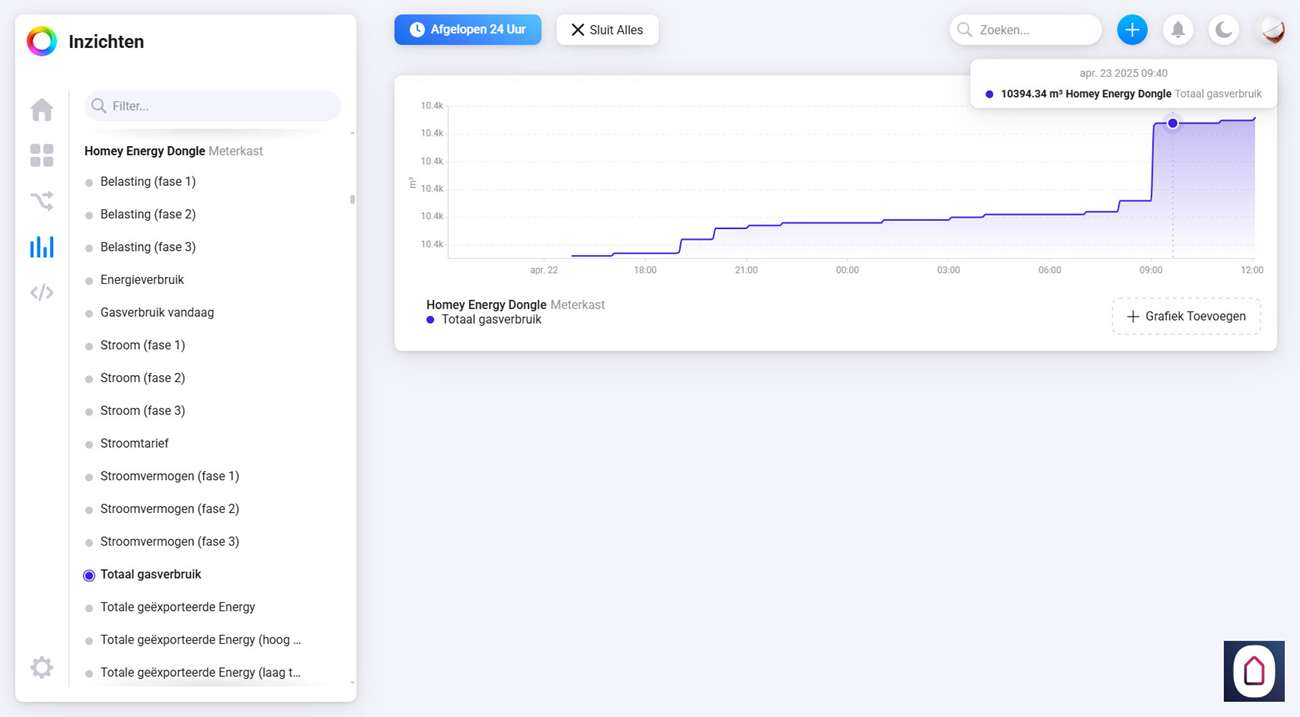Open the Settings gear icon
Screen dimensions: 1300x717
click(x=42, y=667)
